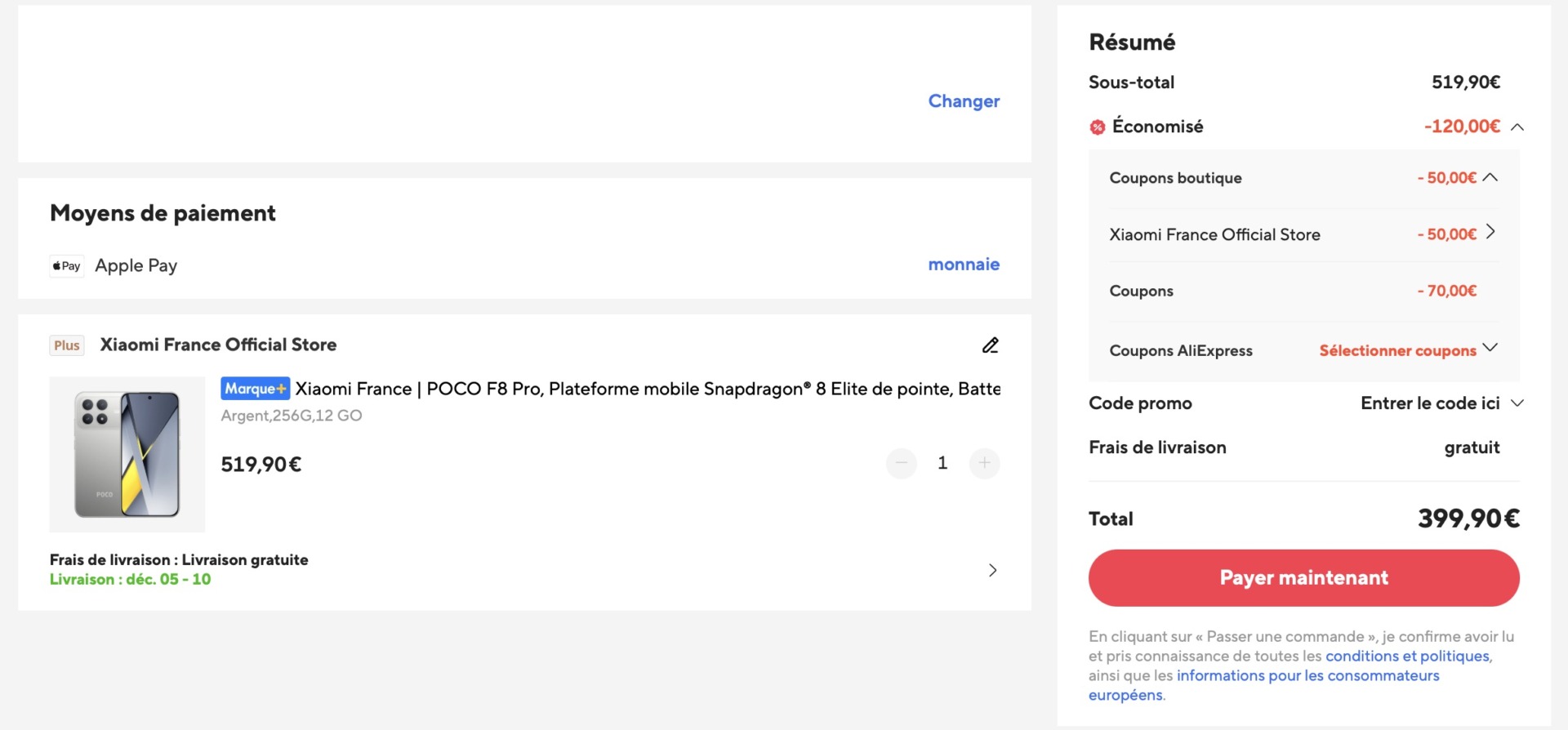The width and height of the screenshot is (1568, 730).
Task: Click the red Économisé discount icon
Action: tap(1098, 127)
